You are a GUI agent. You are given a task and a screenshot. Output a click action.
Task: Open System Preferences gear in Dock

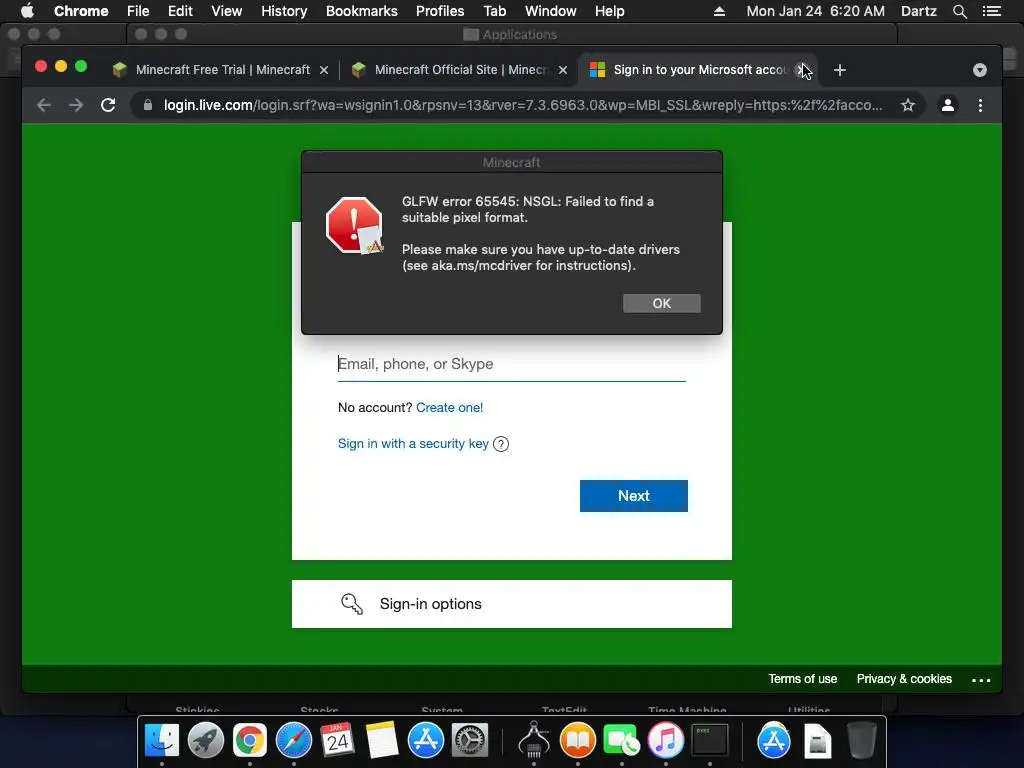tap(470, 741)
